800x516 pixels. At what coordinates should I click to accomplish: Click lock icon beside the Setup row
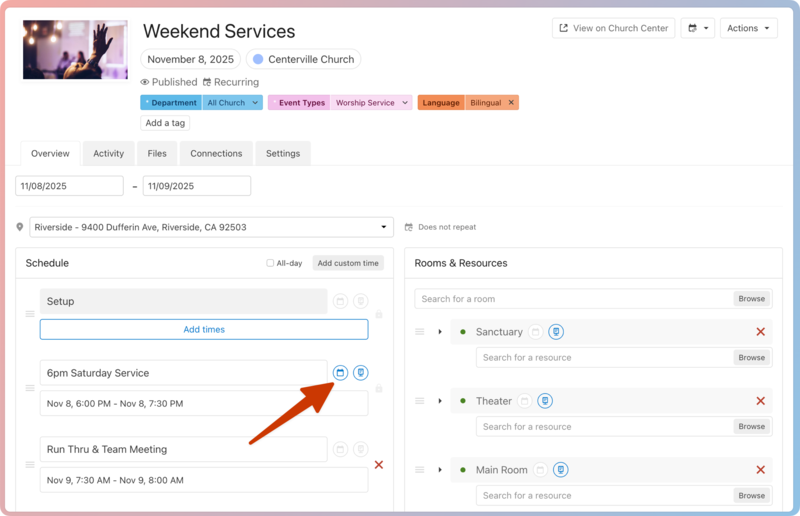[379, 315]
